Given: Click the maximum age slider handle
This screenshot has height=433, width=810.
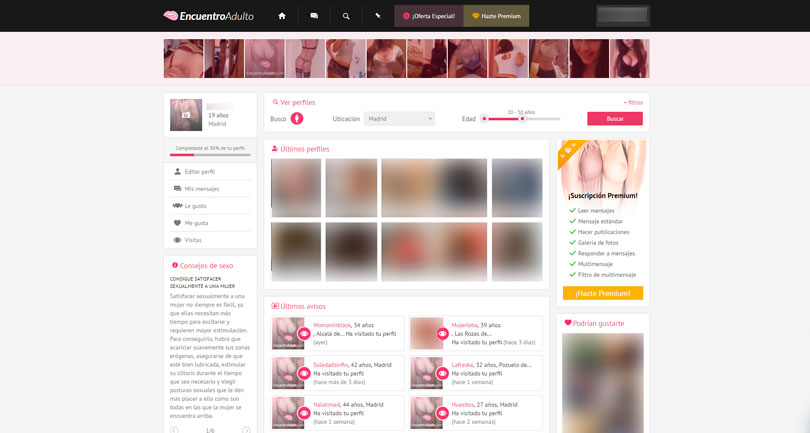Looking at the screenshot, I should tap(522, 119).
